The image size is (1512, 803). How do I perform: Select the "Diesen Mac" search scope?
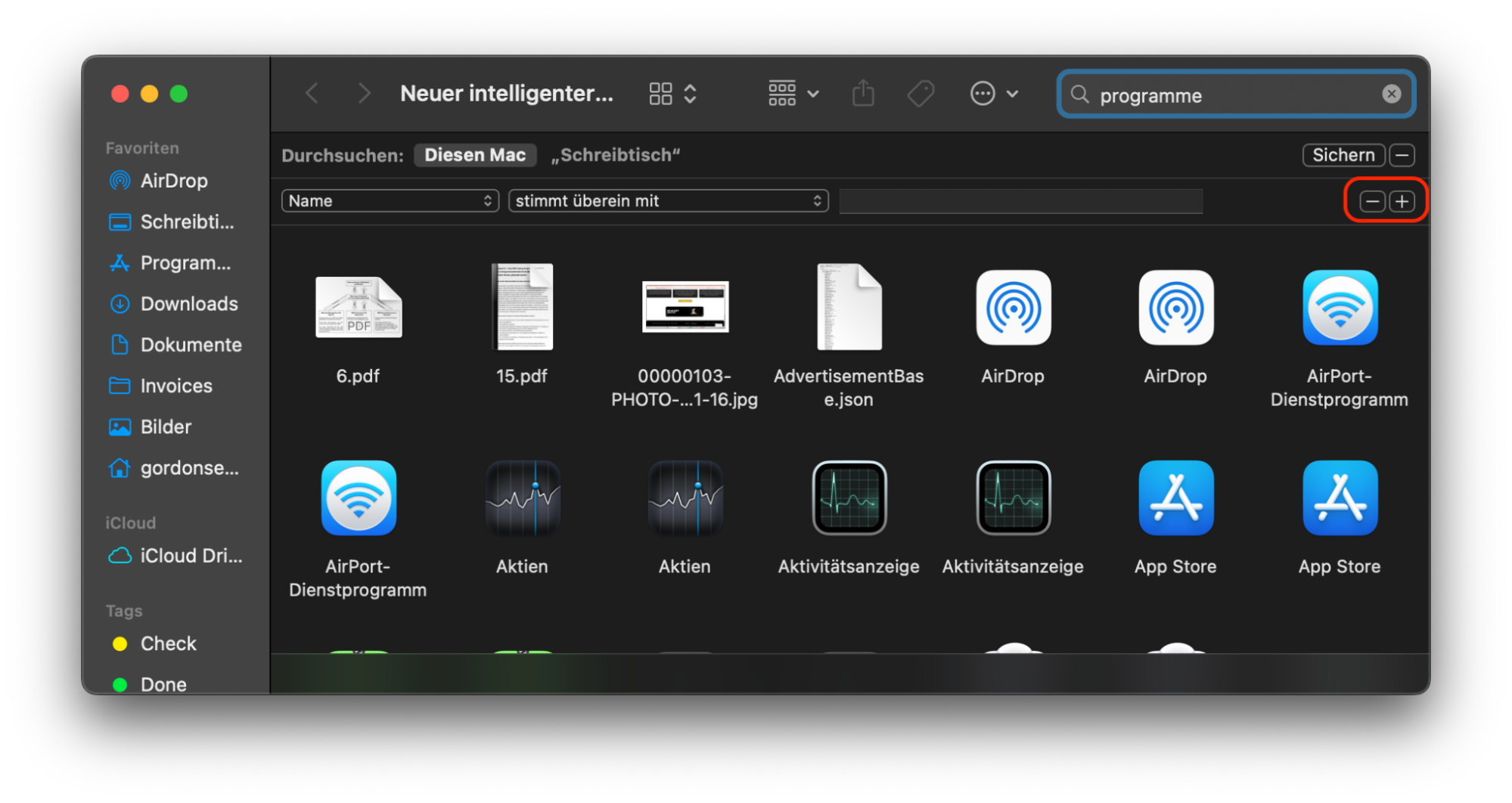click(x=475, y=155)
